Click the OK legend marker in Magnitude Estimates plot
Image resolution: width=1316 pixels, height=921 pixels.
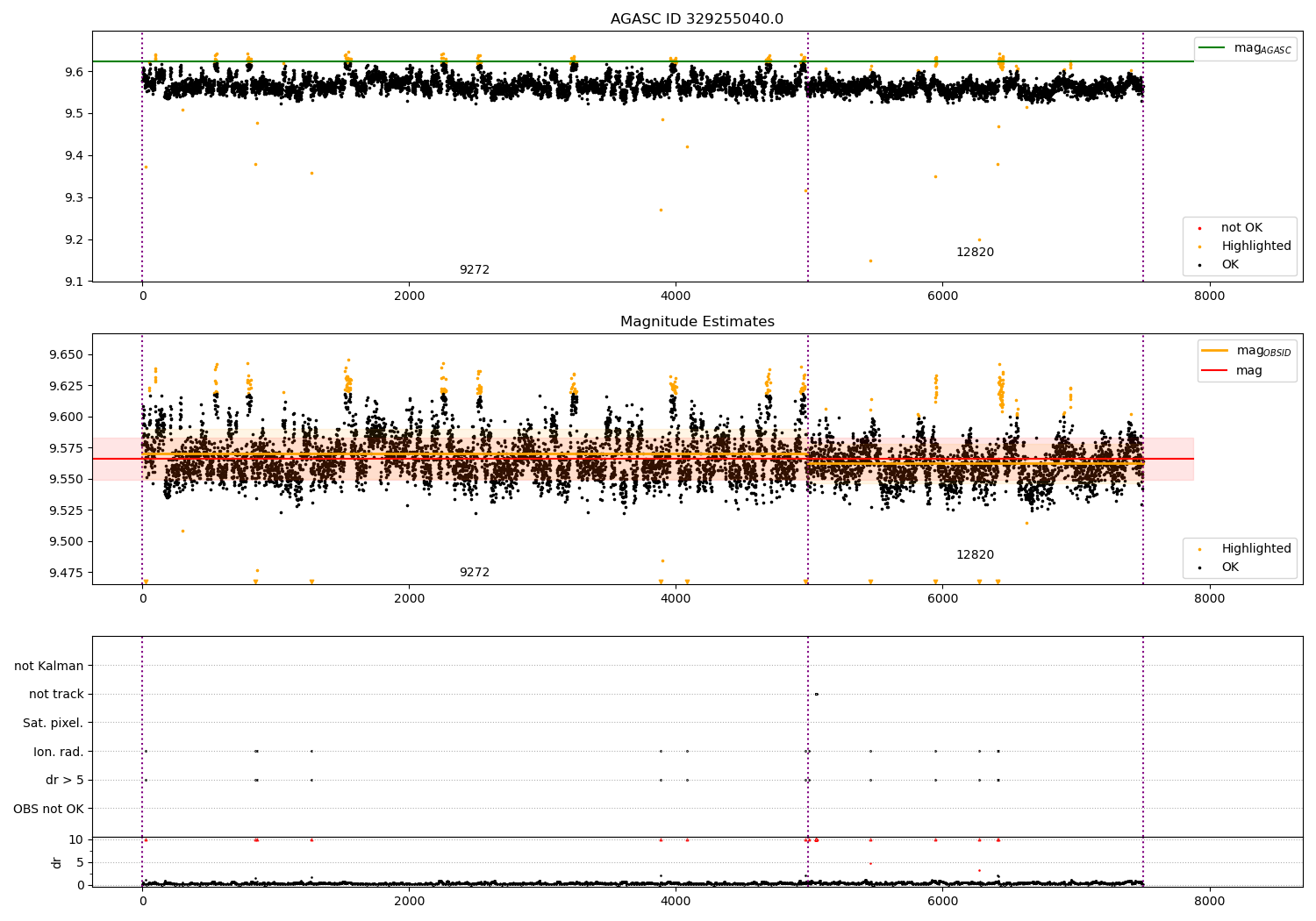[1199, 568]
